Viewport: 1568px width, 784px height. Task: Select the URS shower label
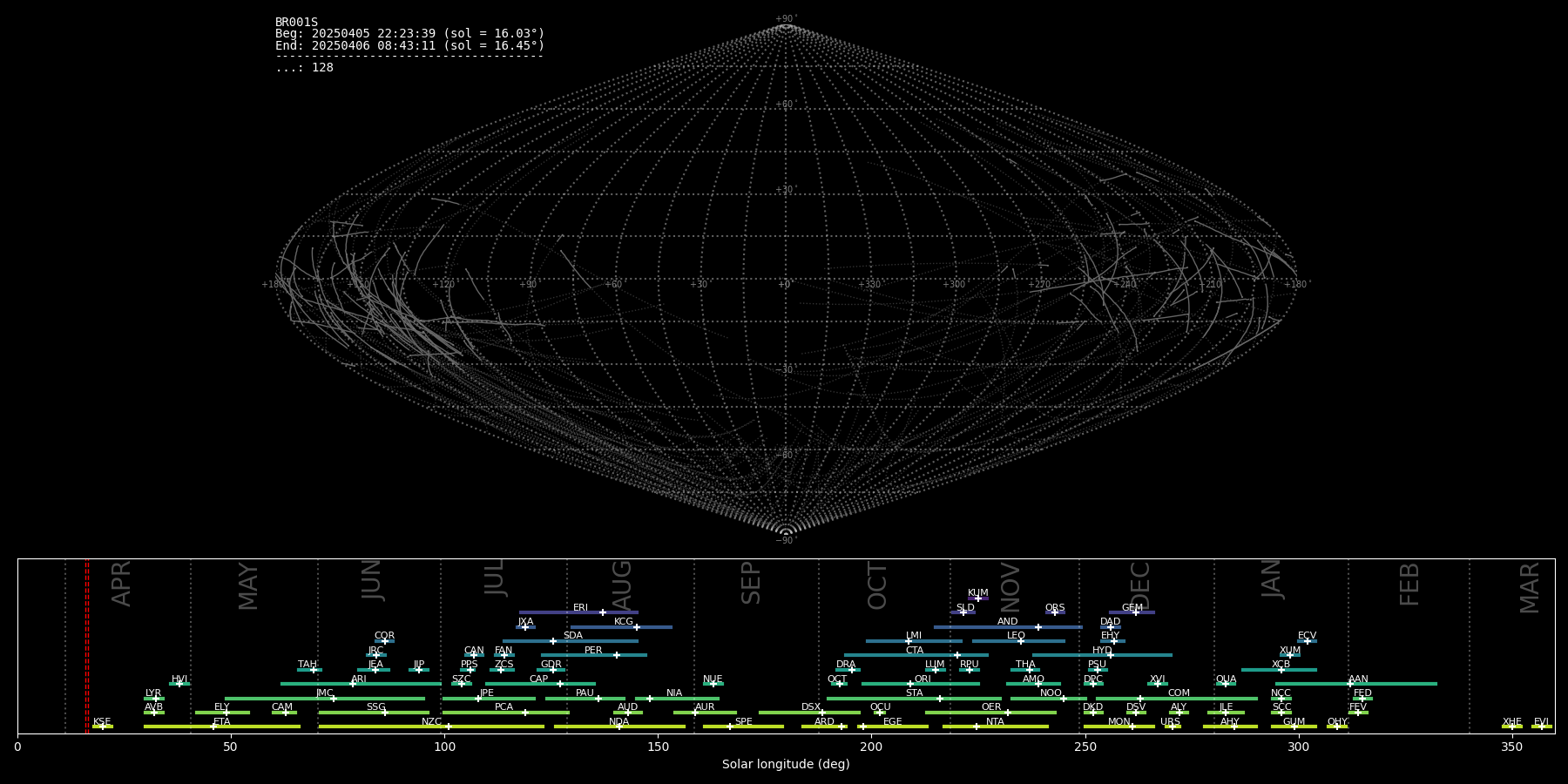[1170, 722]
